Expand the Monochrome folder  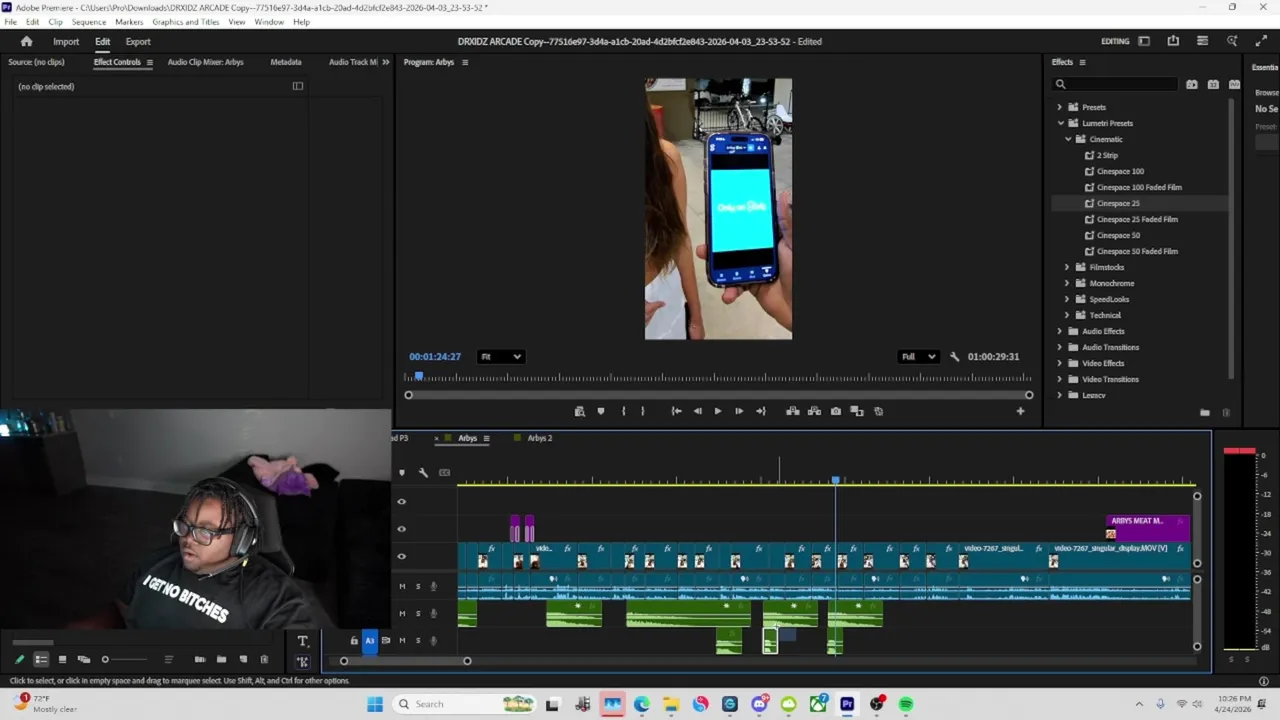1067,283
